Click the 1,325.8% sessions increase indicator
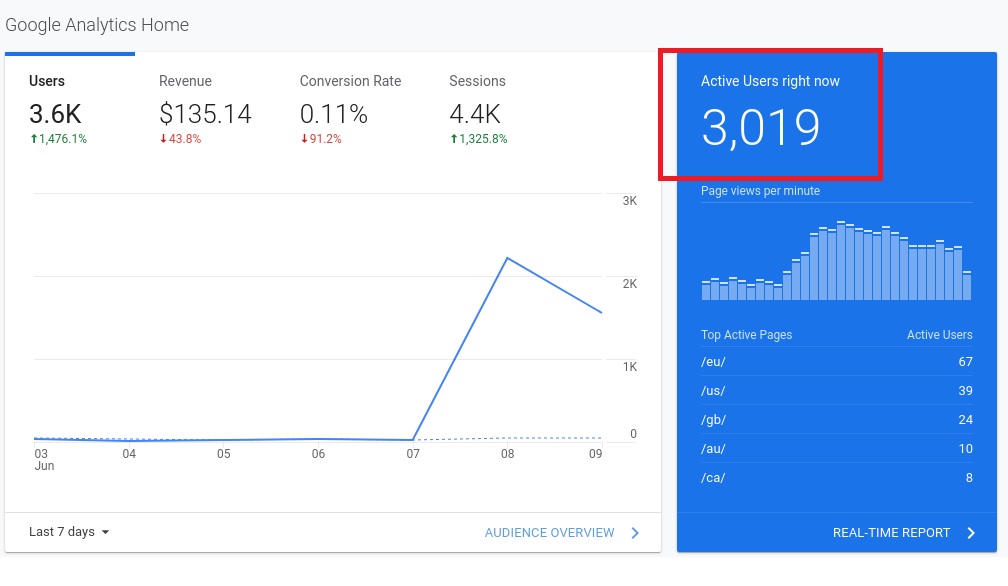Viewport: 1008px width, 586px height. (x=478, y=139)
